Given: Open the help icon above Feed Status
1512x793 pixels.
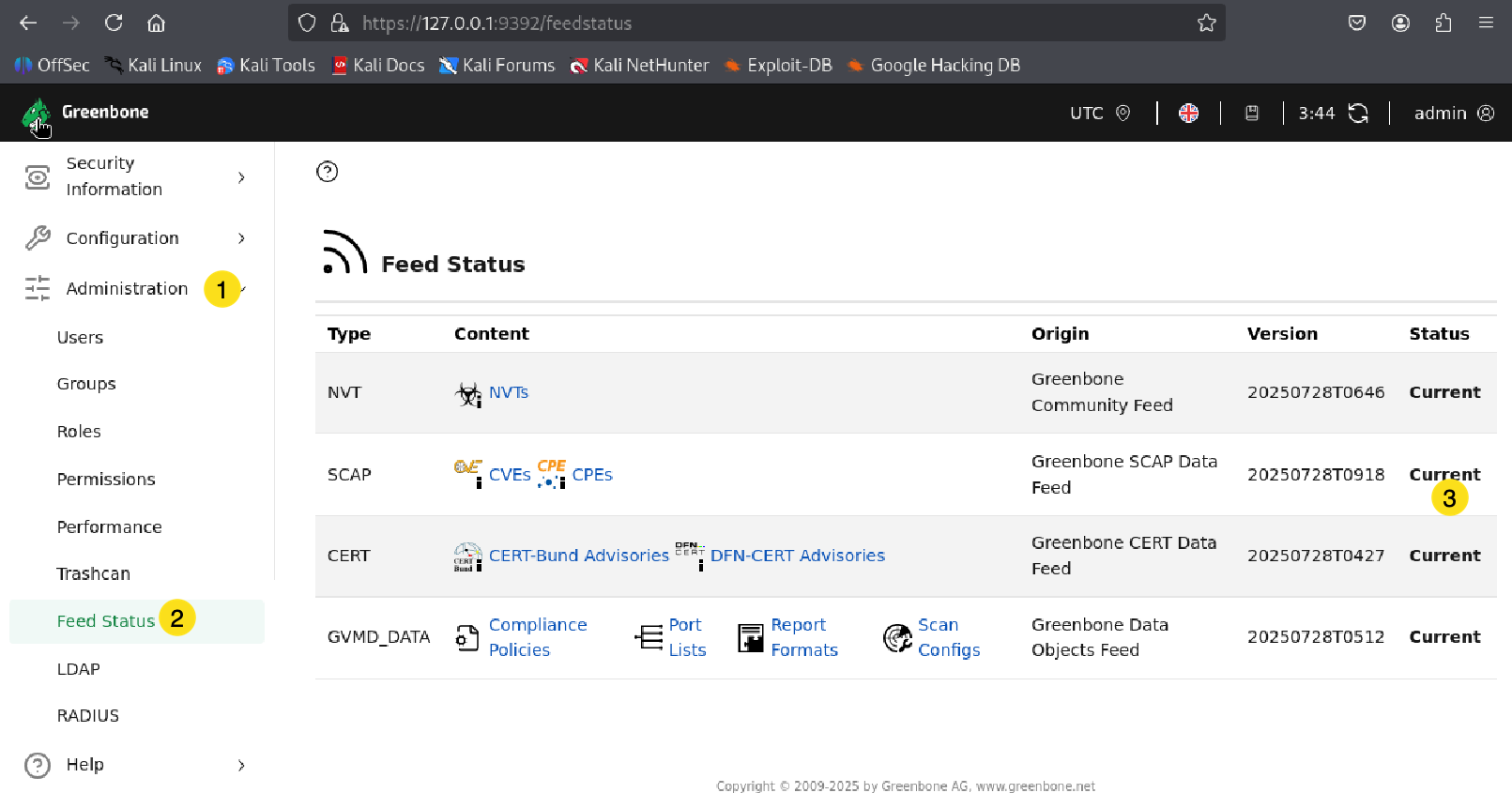Looking at the screenshot, I should 328,171.
